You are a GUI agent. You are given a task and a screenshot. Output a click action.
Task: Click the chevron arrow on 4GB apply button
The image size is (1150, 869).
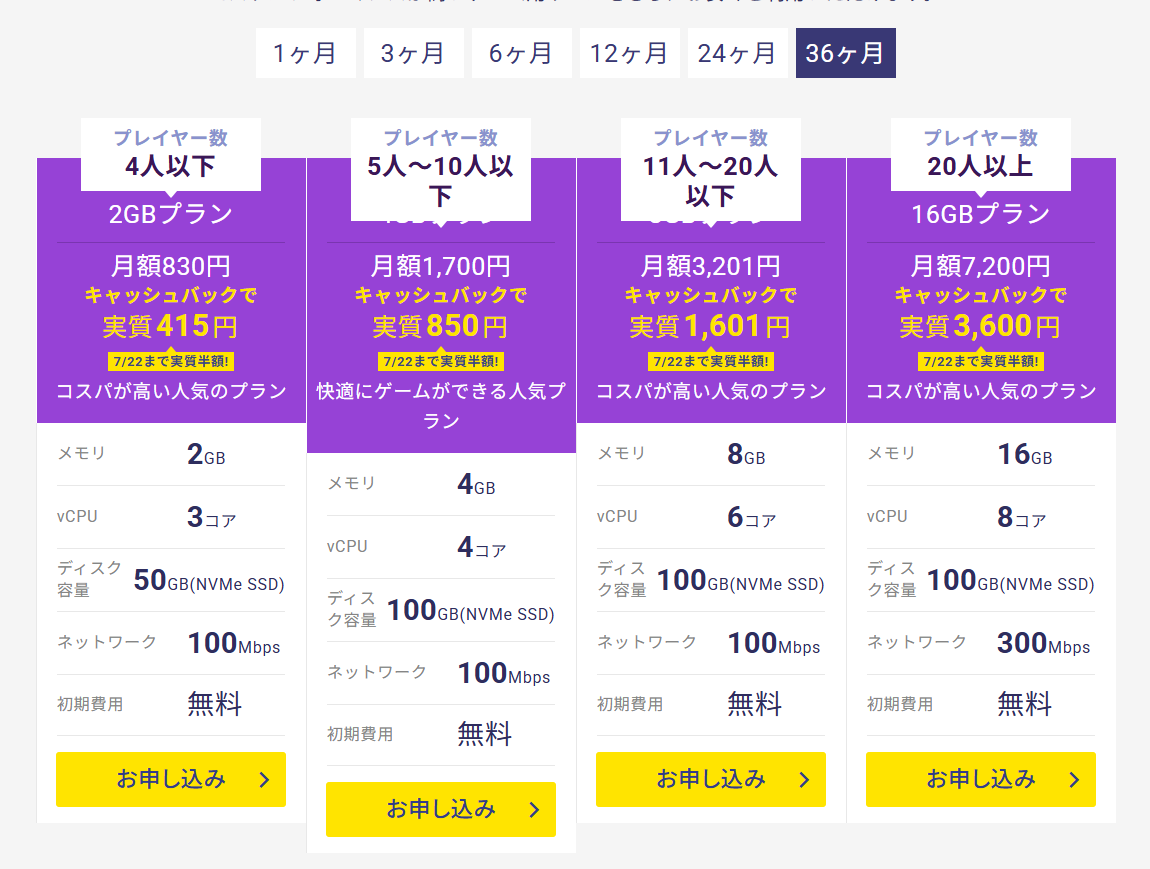pos(535,810)
